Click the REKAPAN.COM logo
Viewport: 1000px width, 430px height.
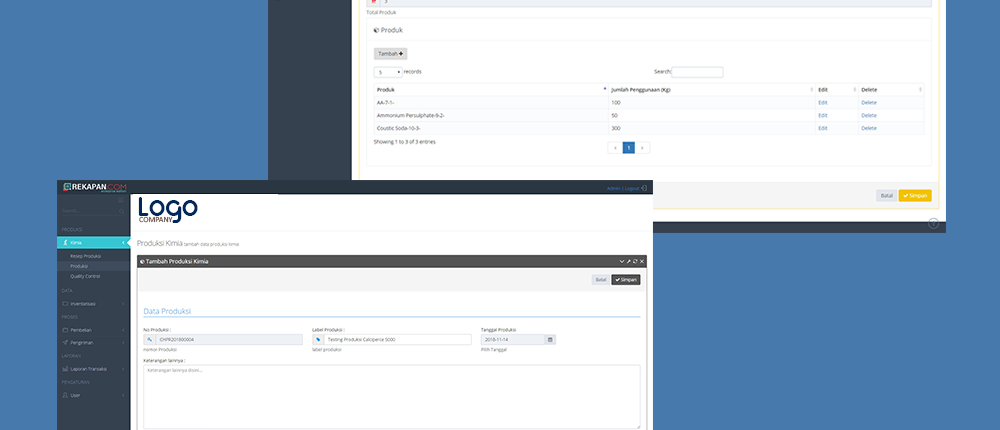pyautogui.click(x=95, y=187)
